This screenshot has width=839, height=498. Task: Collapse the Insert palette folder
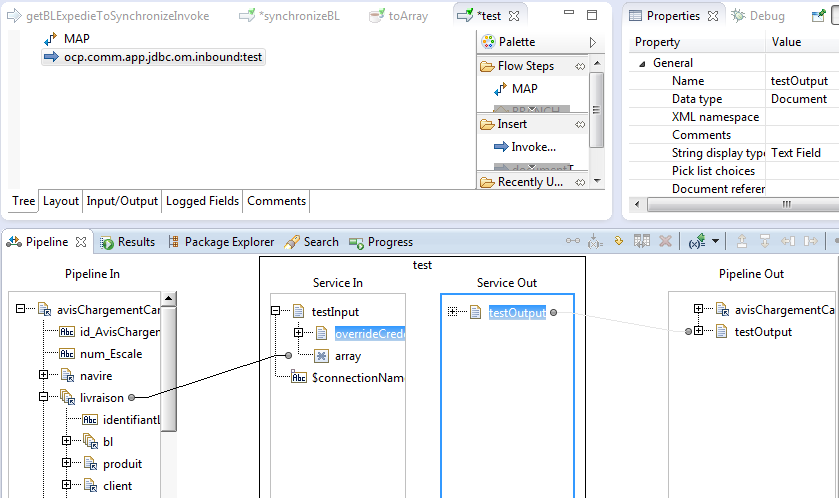(x=504, y=124)
